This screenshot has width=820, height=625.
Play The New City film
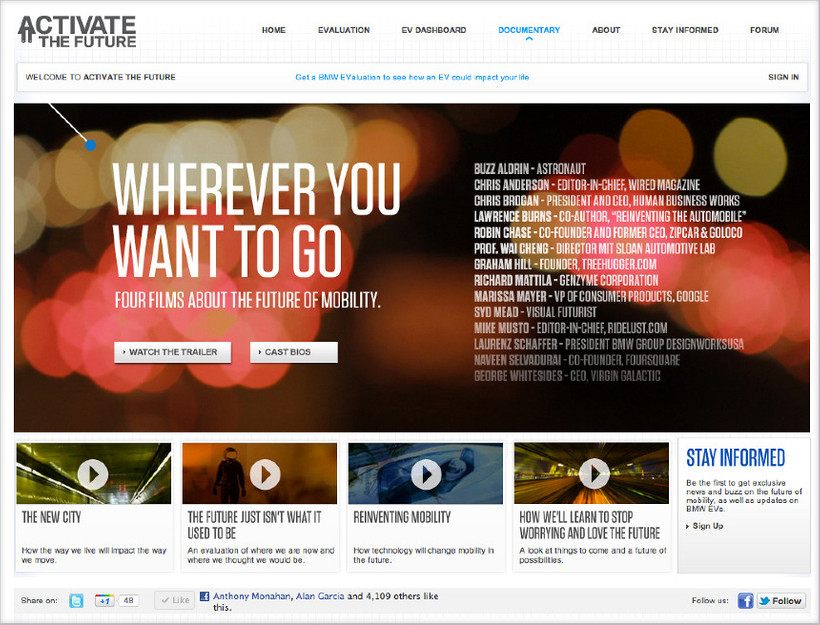pyautogui.click(x=93, y=474)
